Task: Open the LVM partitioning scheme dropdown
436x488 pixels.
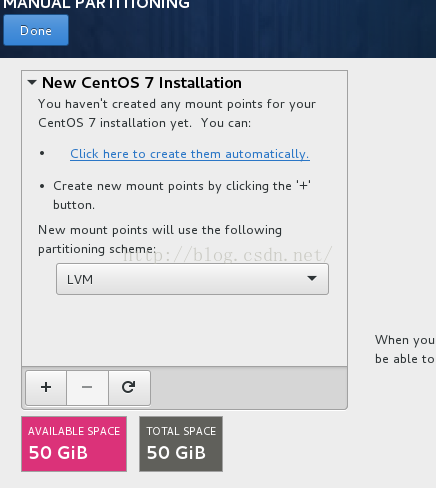Action: [192, 279]
